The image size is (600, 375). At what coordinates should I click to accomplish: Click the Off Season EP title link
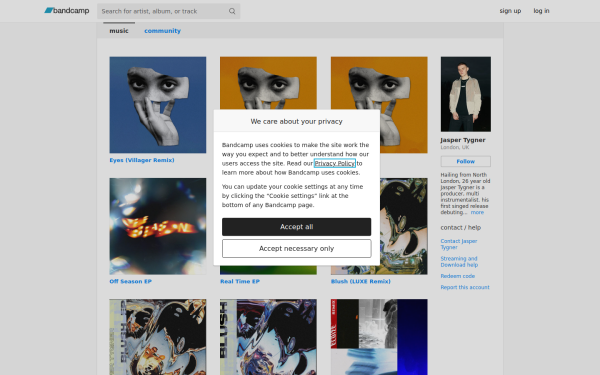click(130, 281)
